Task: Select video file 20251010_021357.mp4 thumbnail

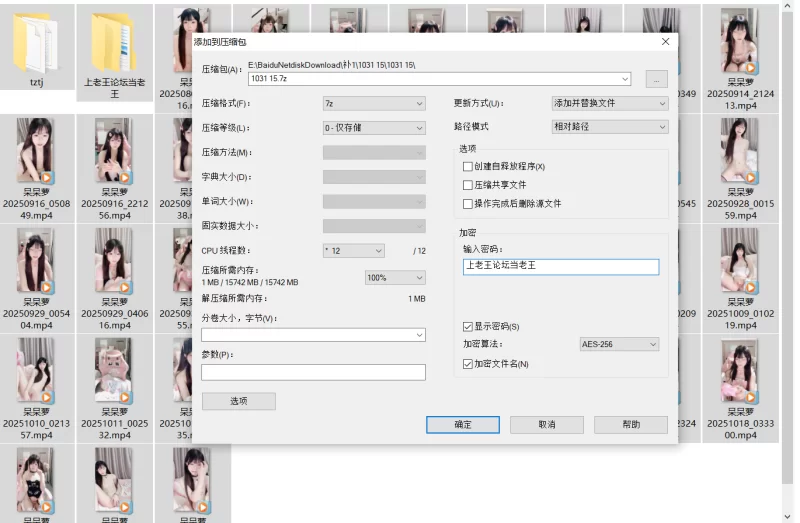Action: 35,370
